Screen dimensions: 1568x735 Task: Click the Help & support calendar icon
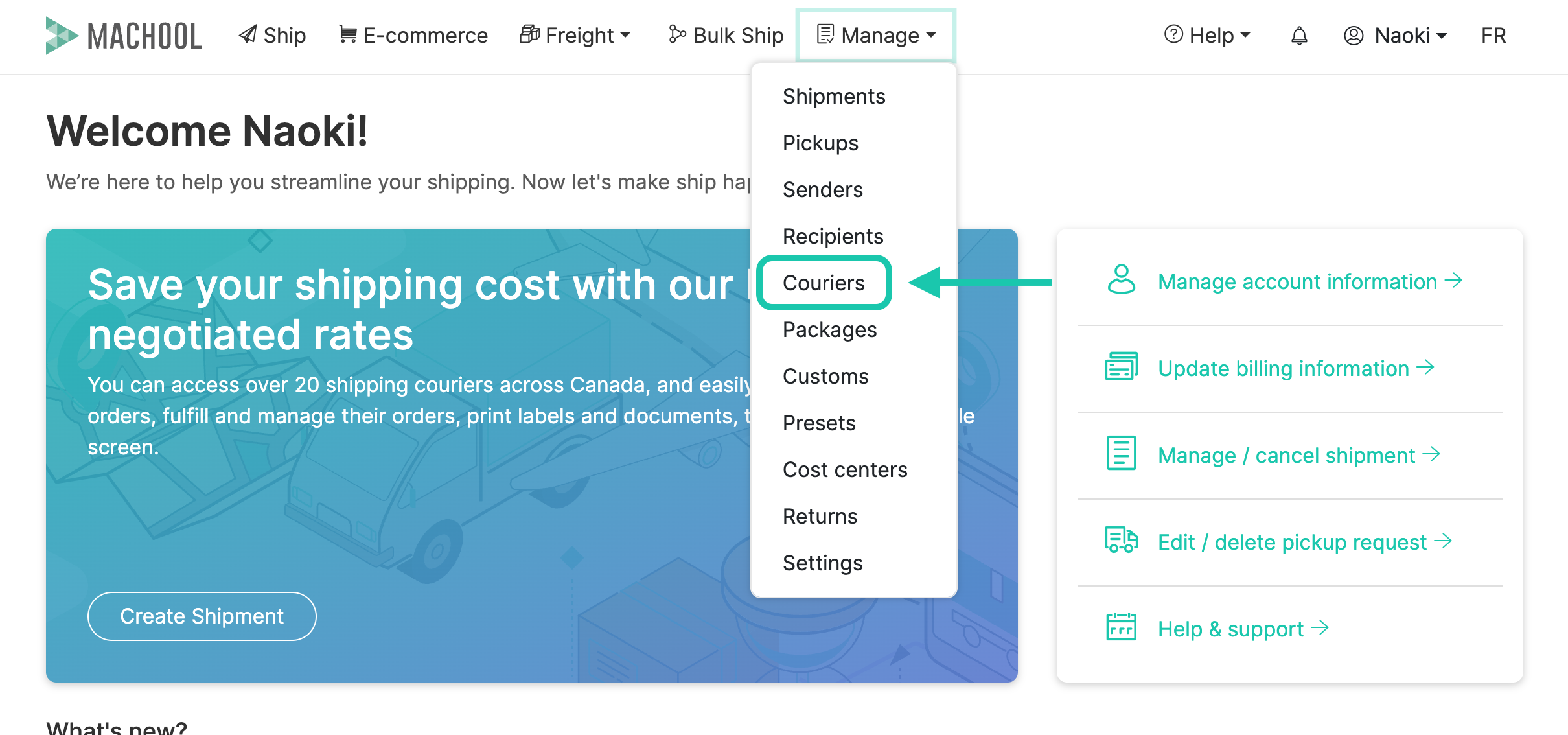tap(1121, 627)
